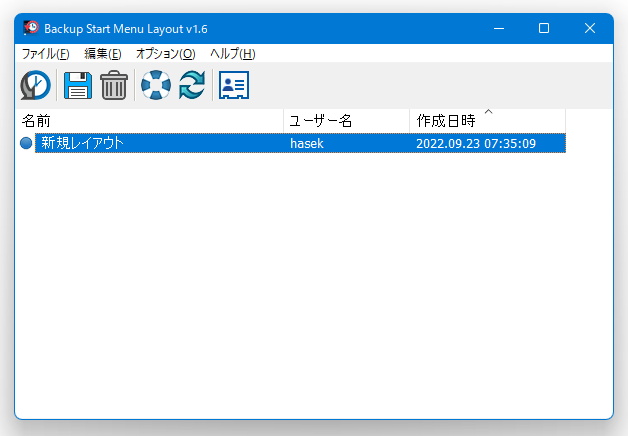The height and width of the screenshot is (436, 628).
Task: Open the 編集(E) menu
Action: click(x=103, y=54)
